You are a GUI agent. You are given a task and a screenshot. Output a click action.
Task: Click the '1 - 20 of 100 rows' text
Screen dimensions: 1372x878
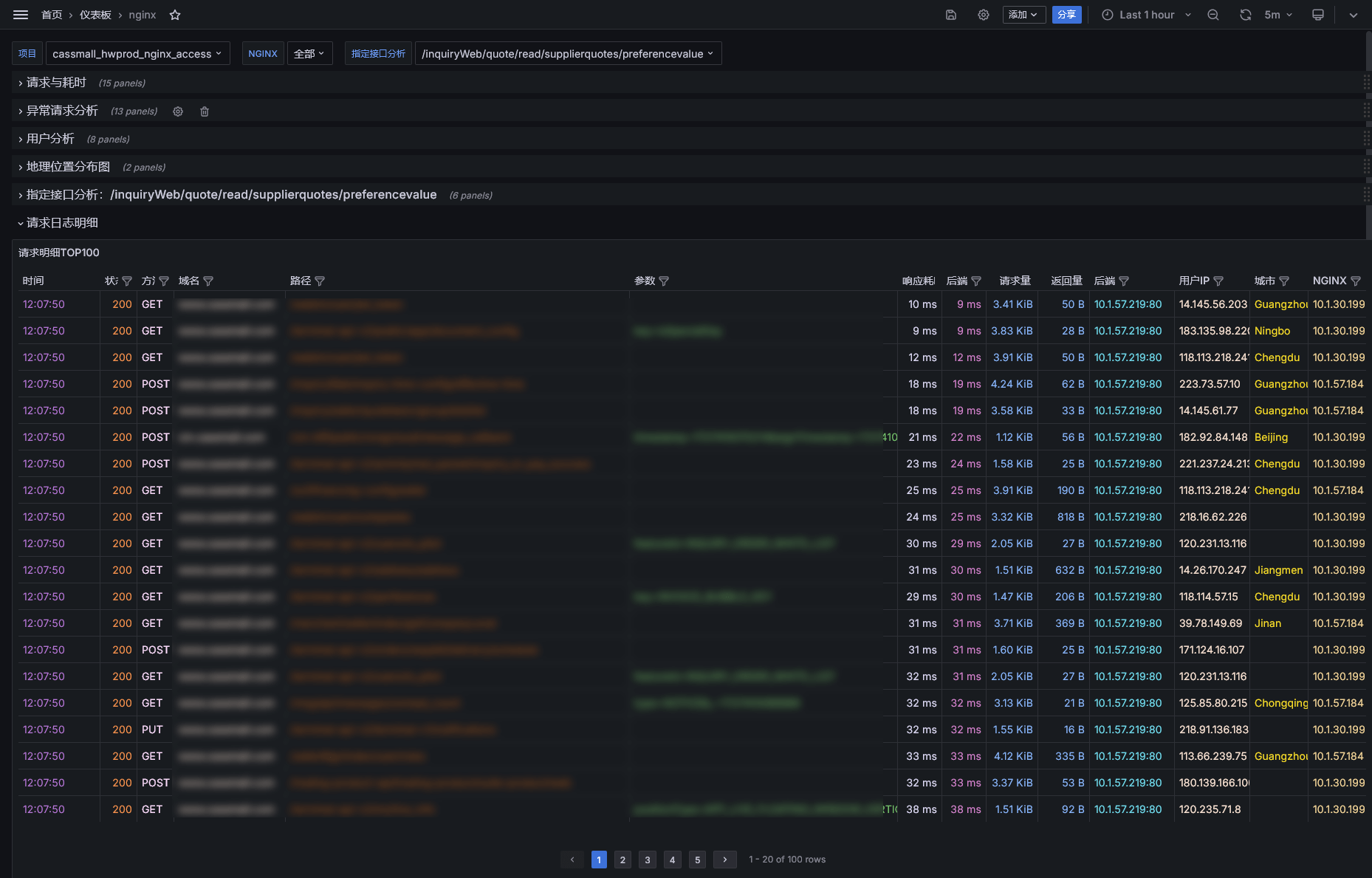coord(787,860)
